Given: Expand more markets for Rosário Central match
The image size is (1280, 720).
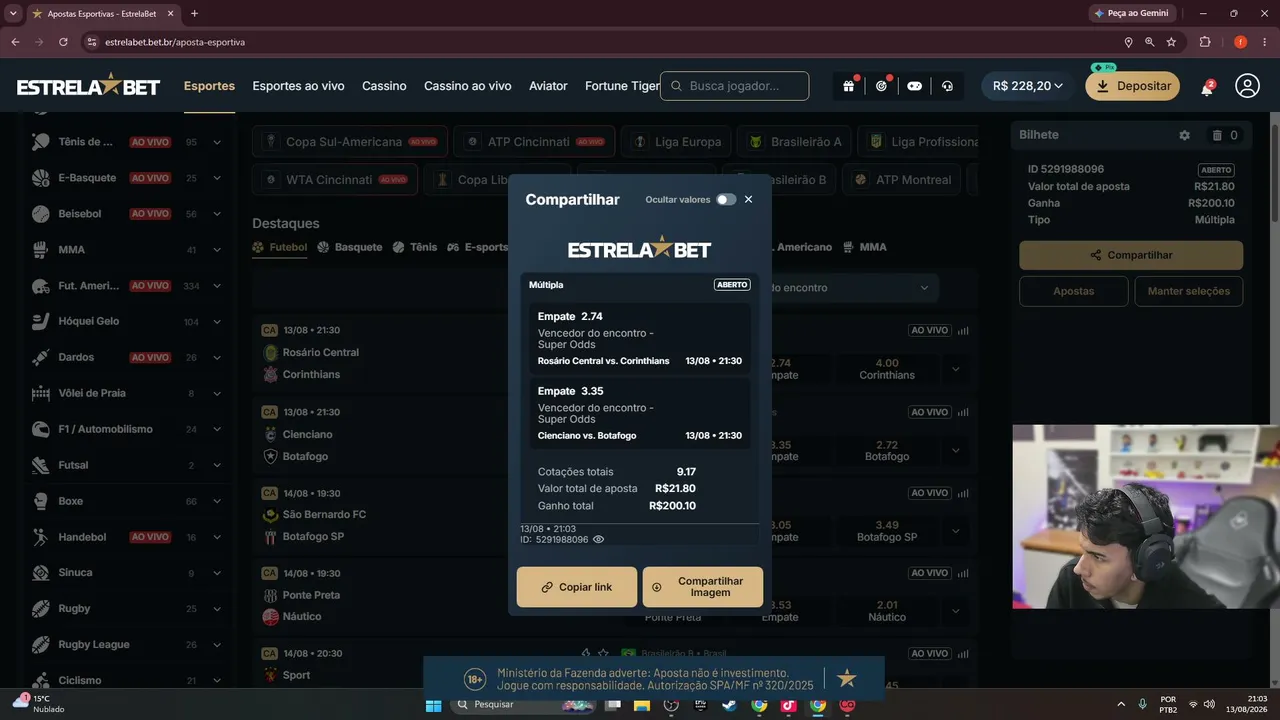Looking at the screenshot, I should [955, 369].
